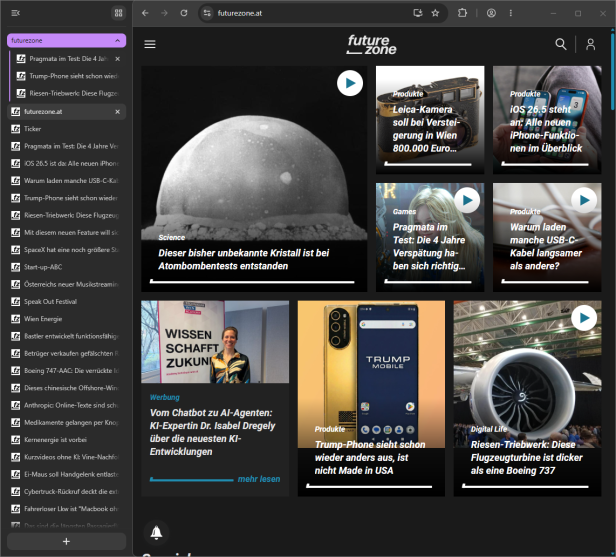Open the Trump-Phone tab in futurezone group
Screen dimensions: 616x557
[x=69, y=76]
